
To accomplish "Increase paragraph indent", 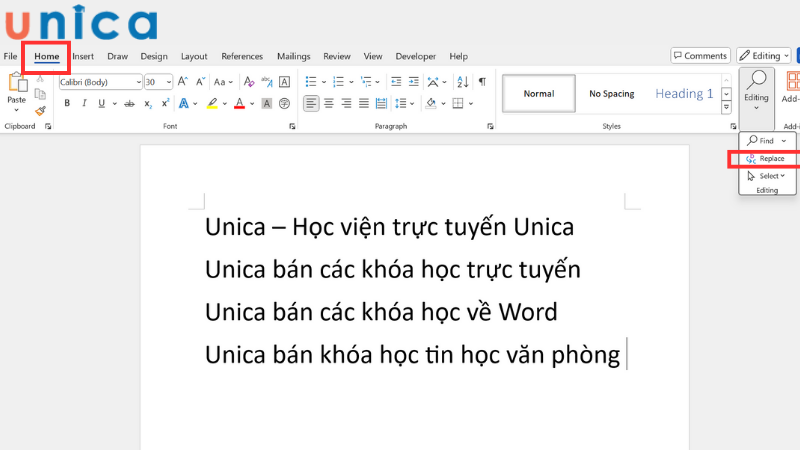I will coord(414,82).
